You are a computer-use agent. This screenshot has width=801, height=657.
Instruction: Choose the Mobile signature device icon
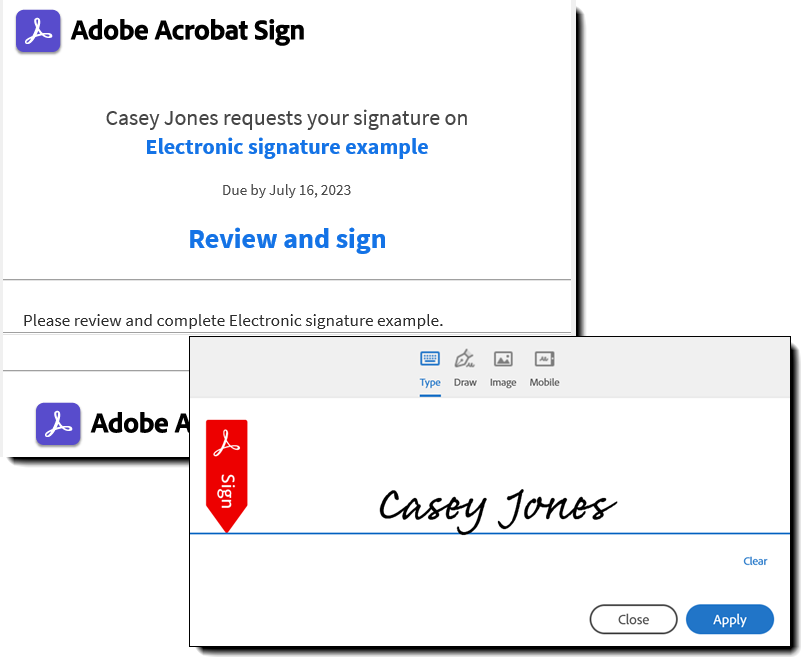[x=544, y=357]
